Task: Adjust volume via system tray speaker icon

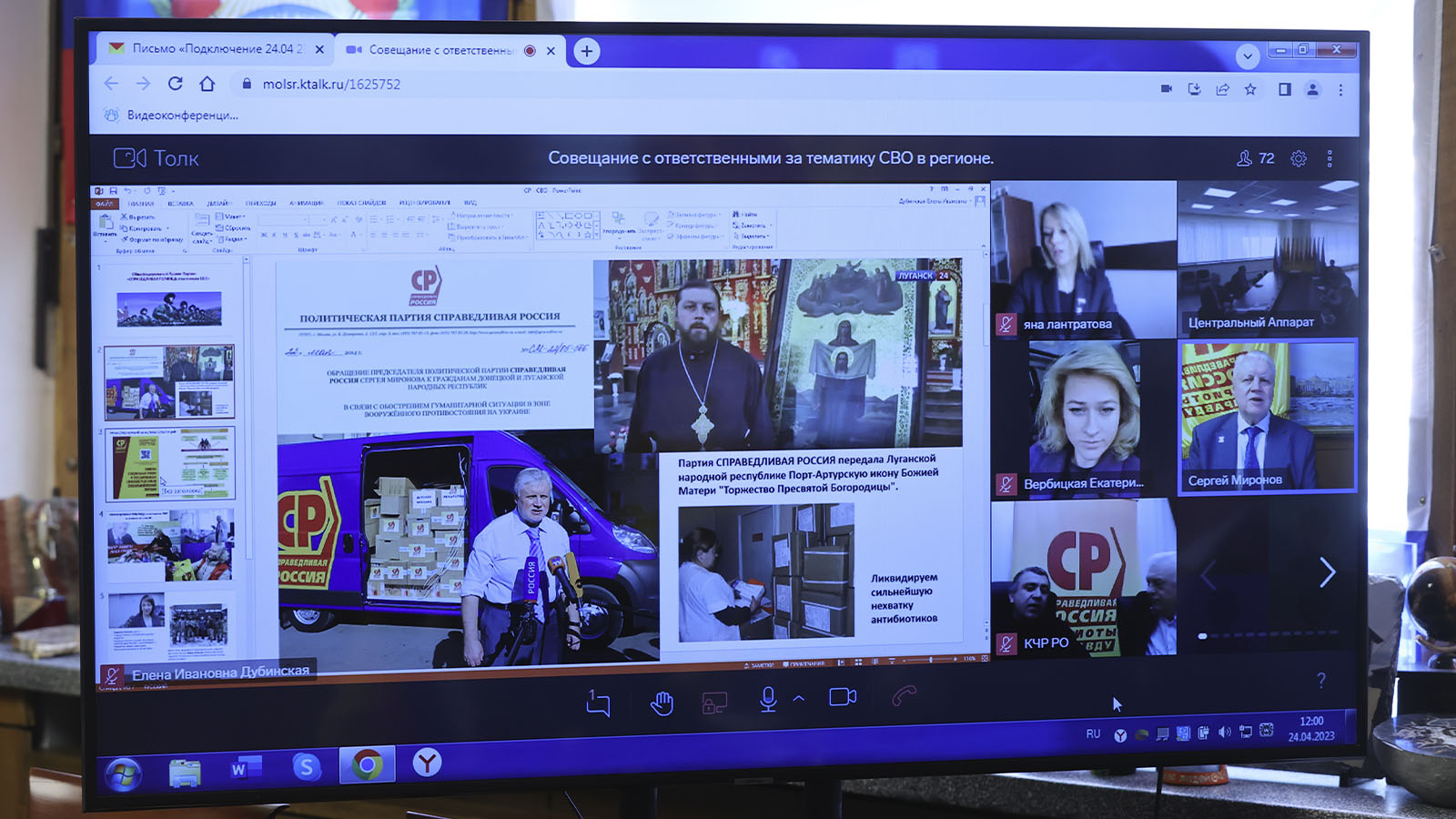Action: pos(1224,733)
